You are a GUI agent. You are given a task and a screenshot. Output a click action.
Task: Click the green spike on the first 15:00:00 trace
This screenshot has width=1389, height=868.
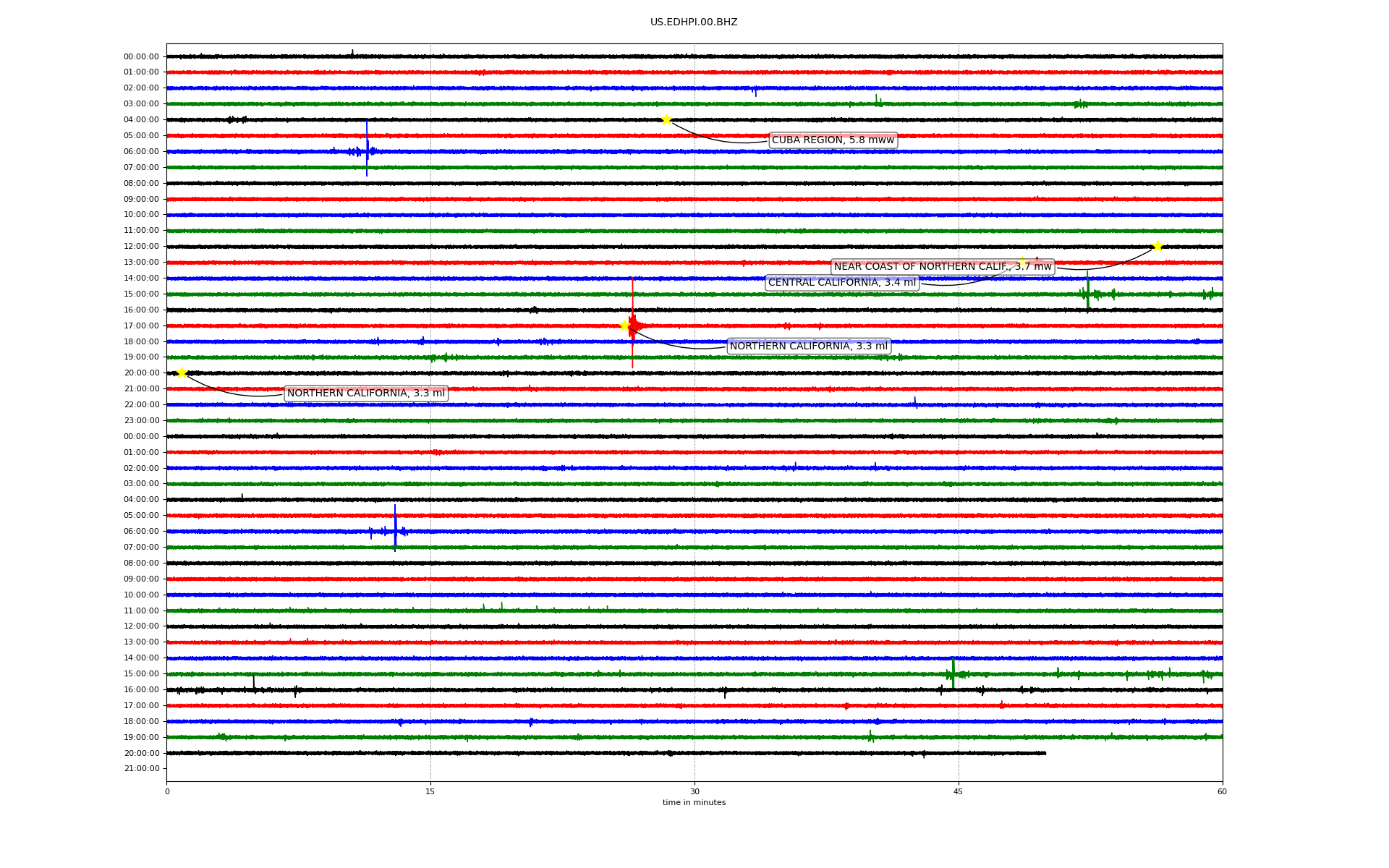pos(1087,291)
